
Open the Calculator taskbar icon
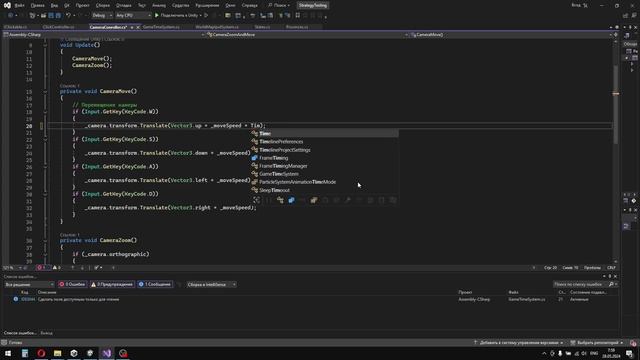point(25,353)
